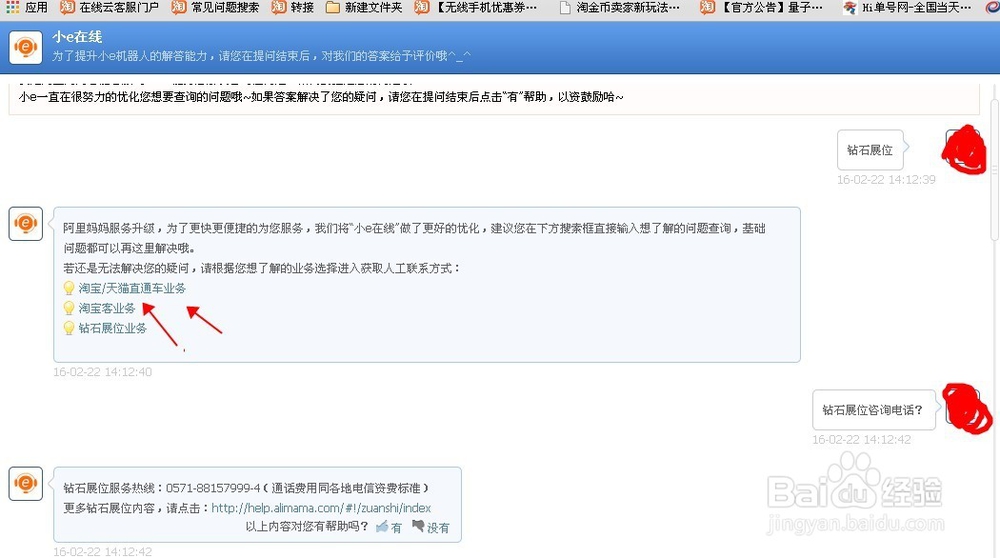The height and width of the screenshot is (558, 1000).
Task: Click lightbulb icon next to 淘宝客业务
Action: click(x=69, y=308)
